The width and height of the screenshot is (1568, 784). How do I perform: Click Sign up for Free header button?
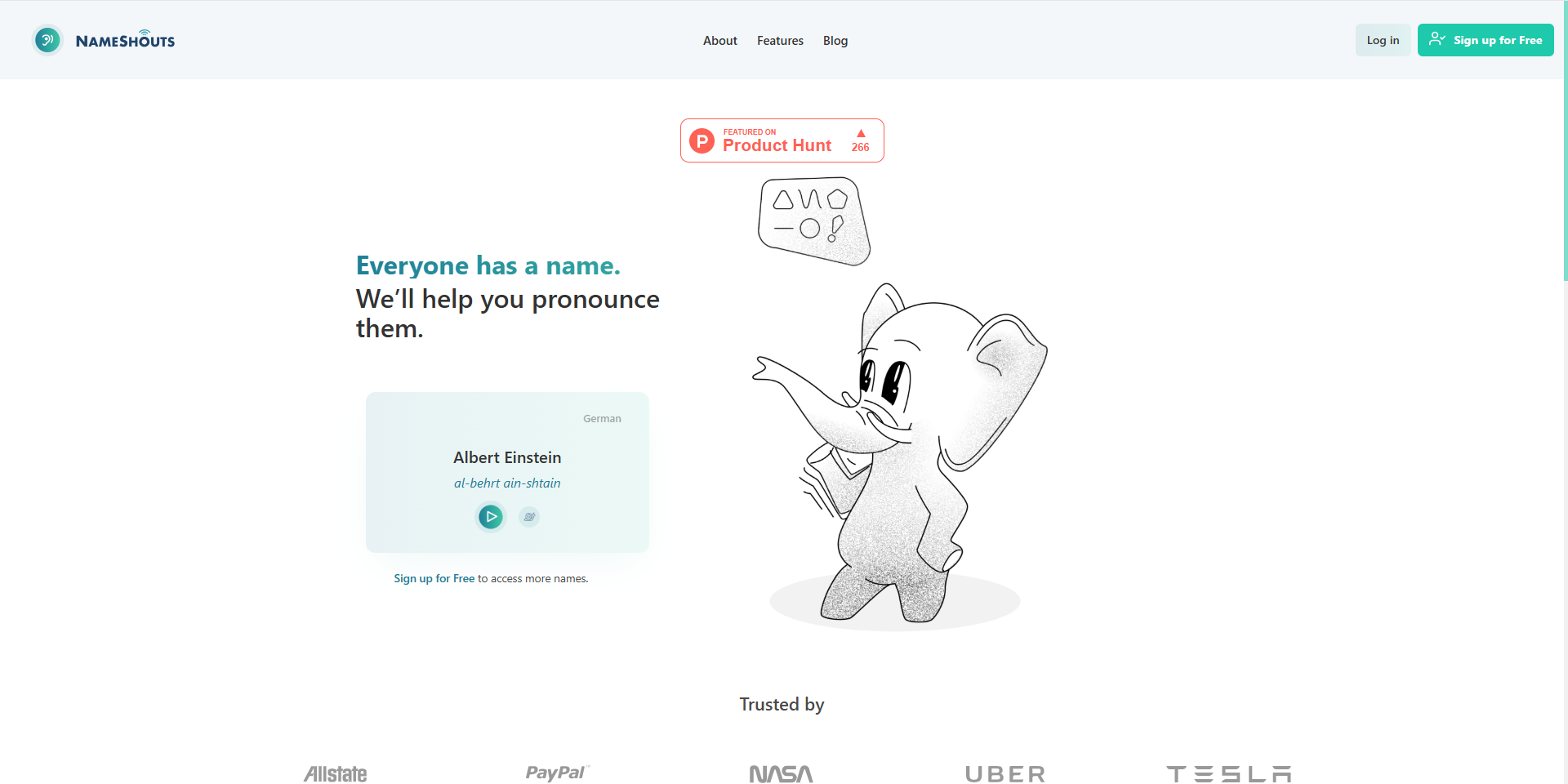[1486, 40]
